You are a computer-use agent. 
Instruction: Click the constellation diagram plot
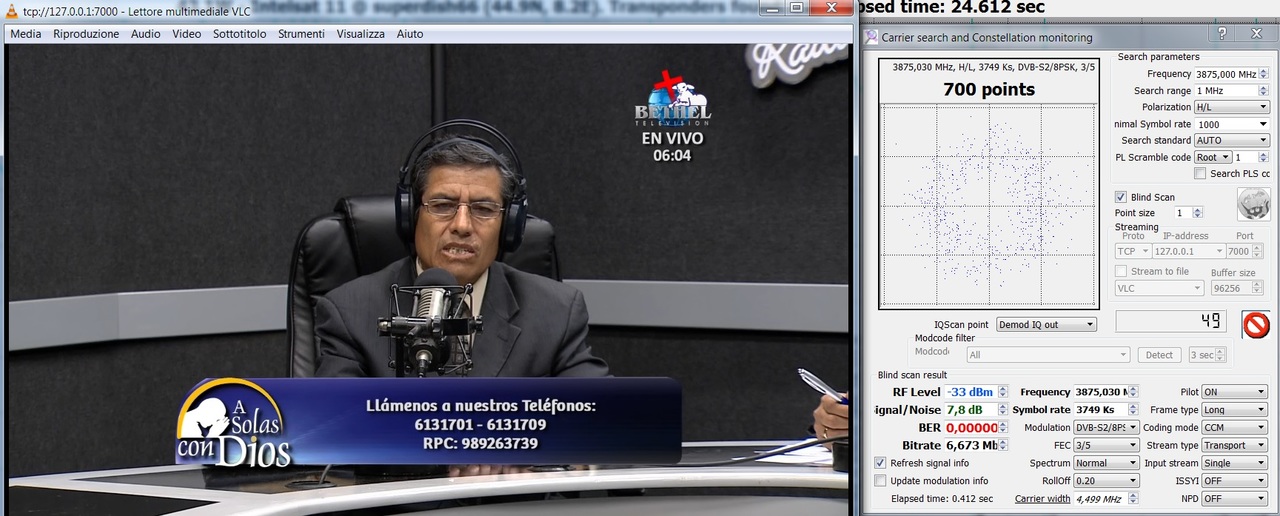(989, 205)
